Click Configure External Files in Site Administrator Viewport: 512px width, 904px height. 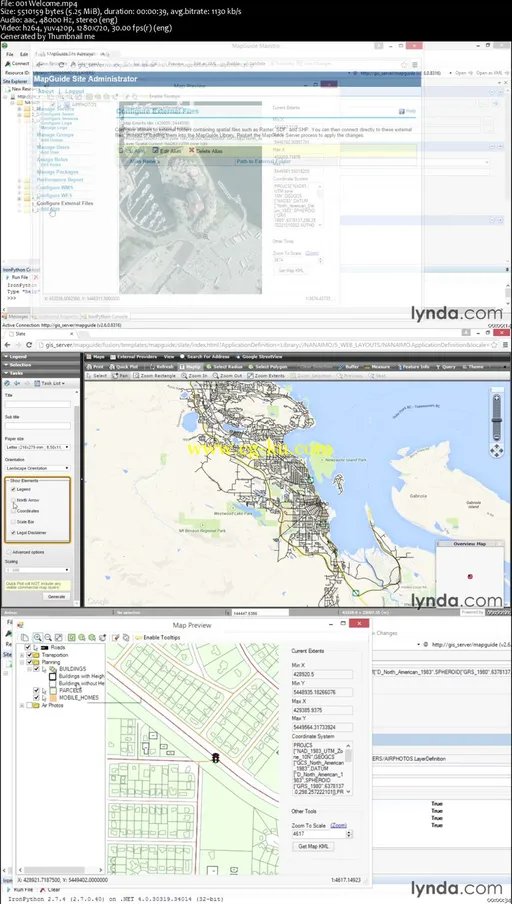click(x=65, y=203)
